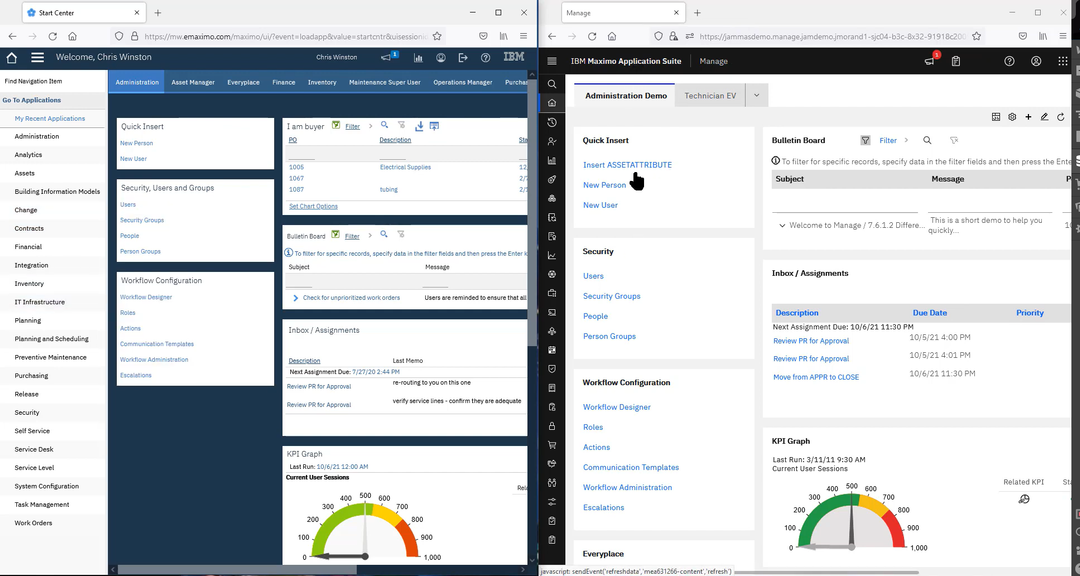Open the Insert ASSETATTRIBUTE link
Image resolution: width=1080 pixels, height=576 pixels.
pyautogui.click(x=629, y=164)
